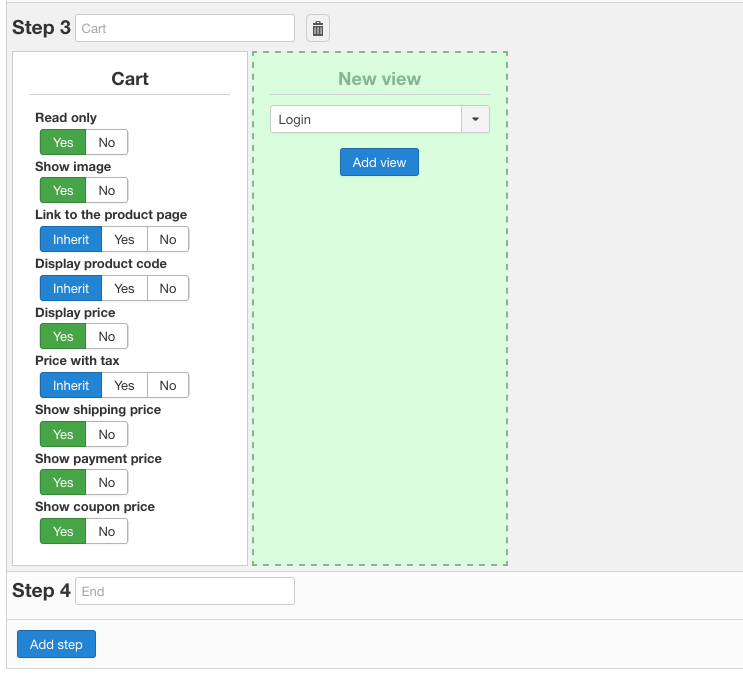Image resolution: width=743 pixels, height=678 pixels.
Task: Disable Display price with No
Action: pos(107,336)
